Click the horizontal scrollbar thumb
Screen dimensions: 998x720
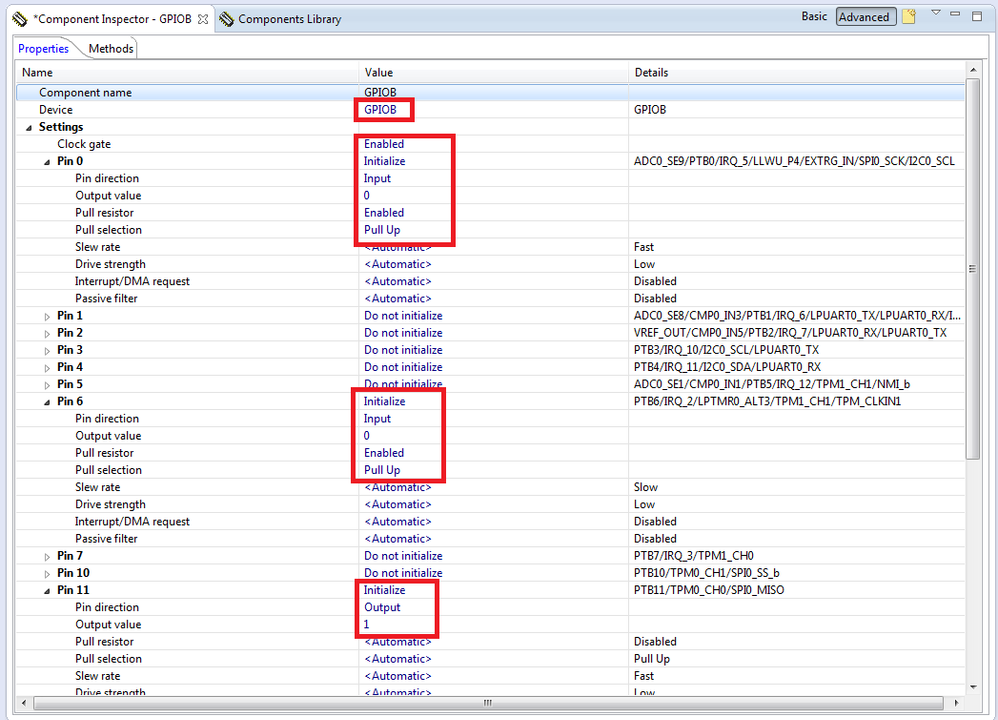click(x=488, y=703)
